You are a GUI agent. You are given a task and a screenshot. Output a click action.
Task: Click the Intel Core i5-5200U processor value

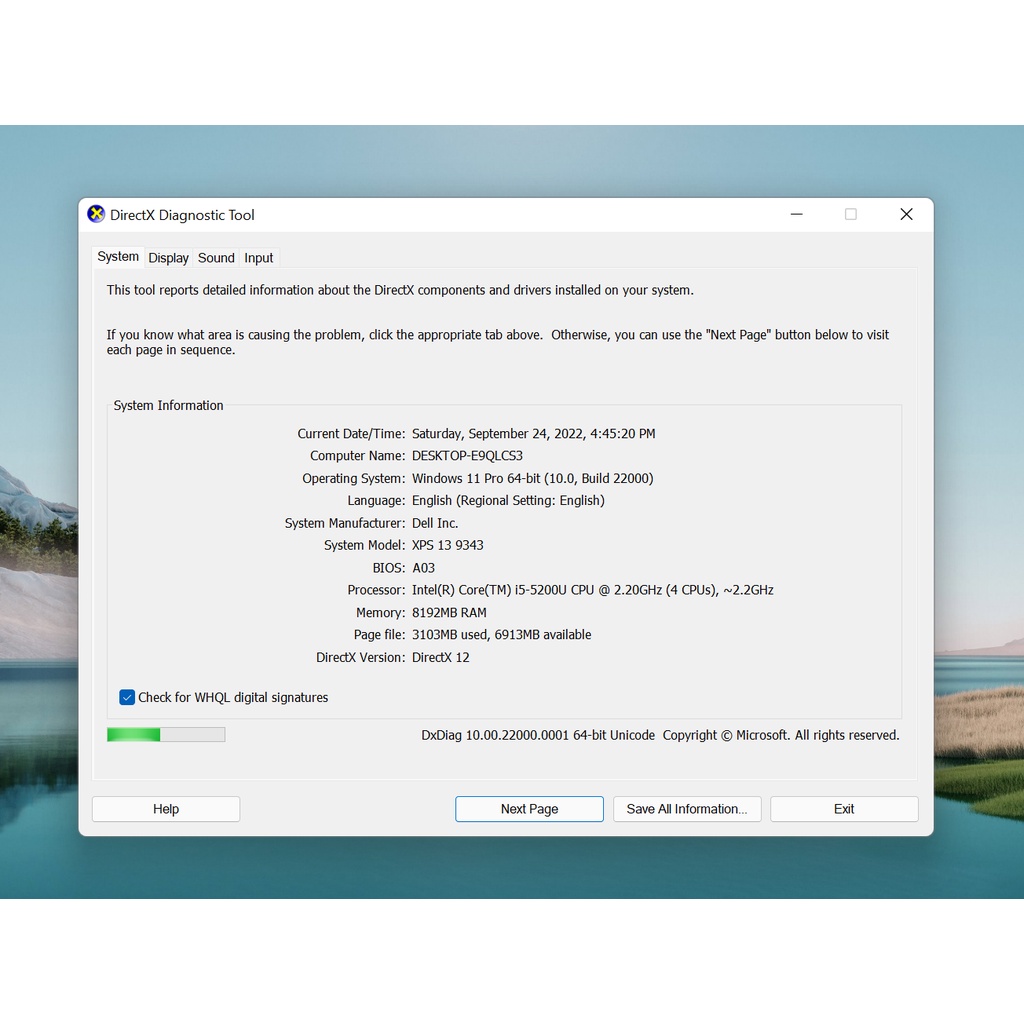coord(593,590)
